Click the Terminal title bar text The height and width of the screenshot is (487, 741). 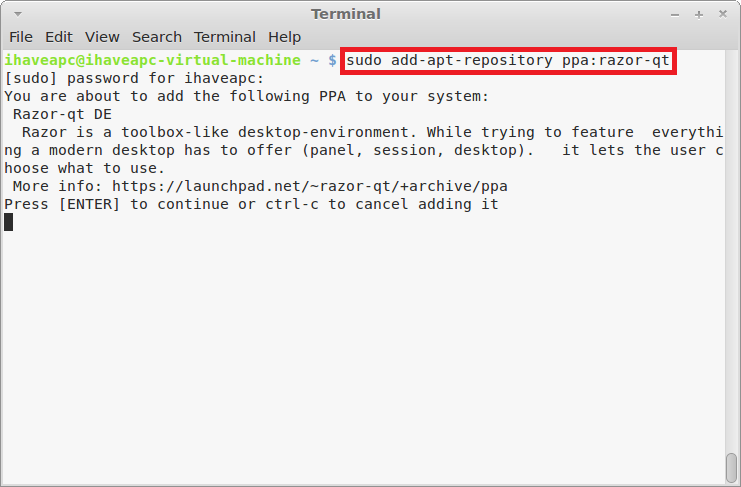pos(346,14)
